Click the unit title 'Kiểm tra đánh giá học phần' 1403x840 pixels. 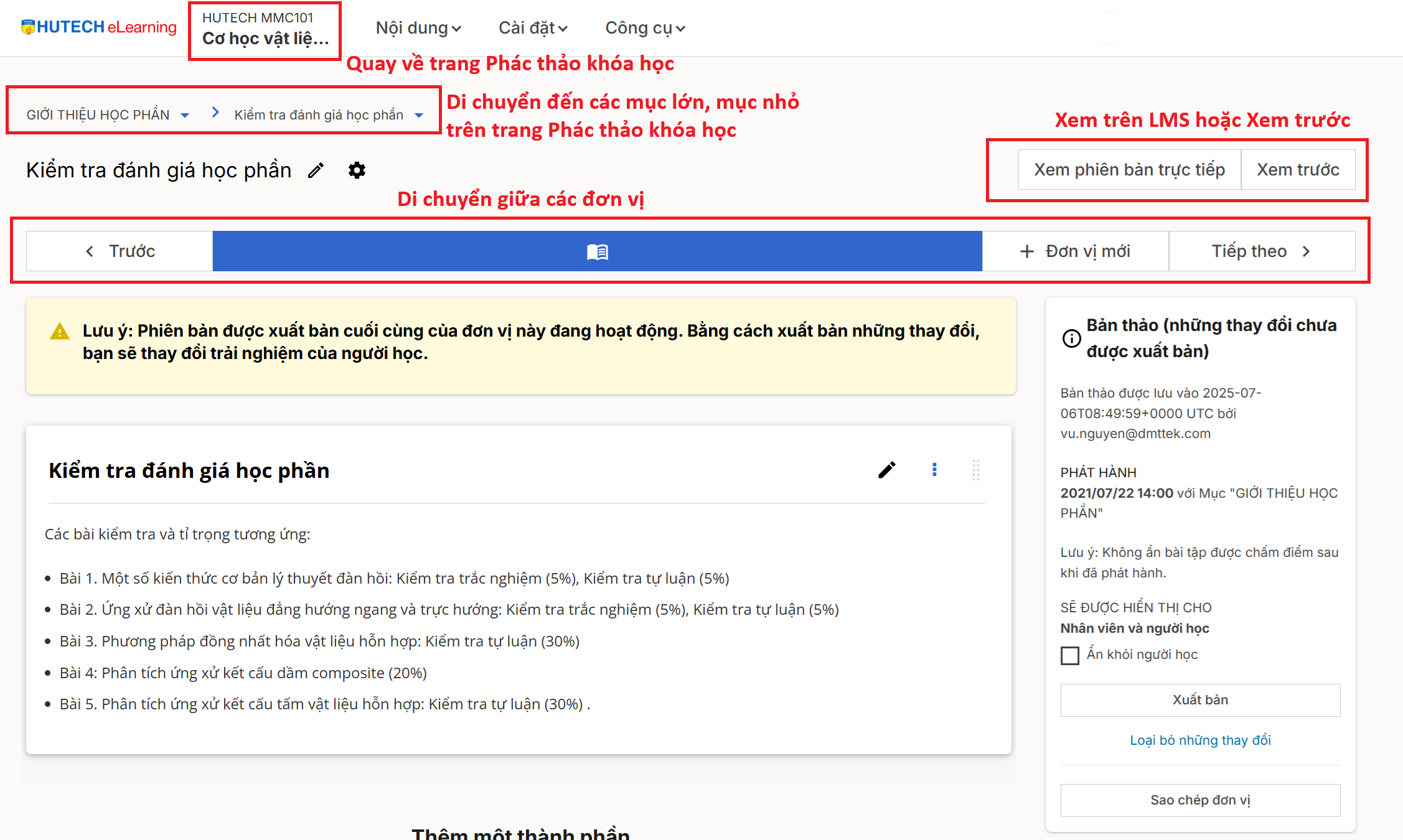click(x=159, y=170)
